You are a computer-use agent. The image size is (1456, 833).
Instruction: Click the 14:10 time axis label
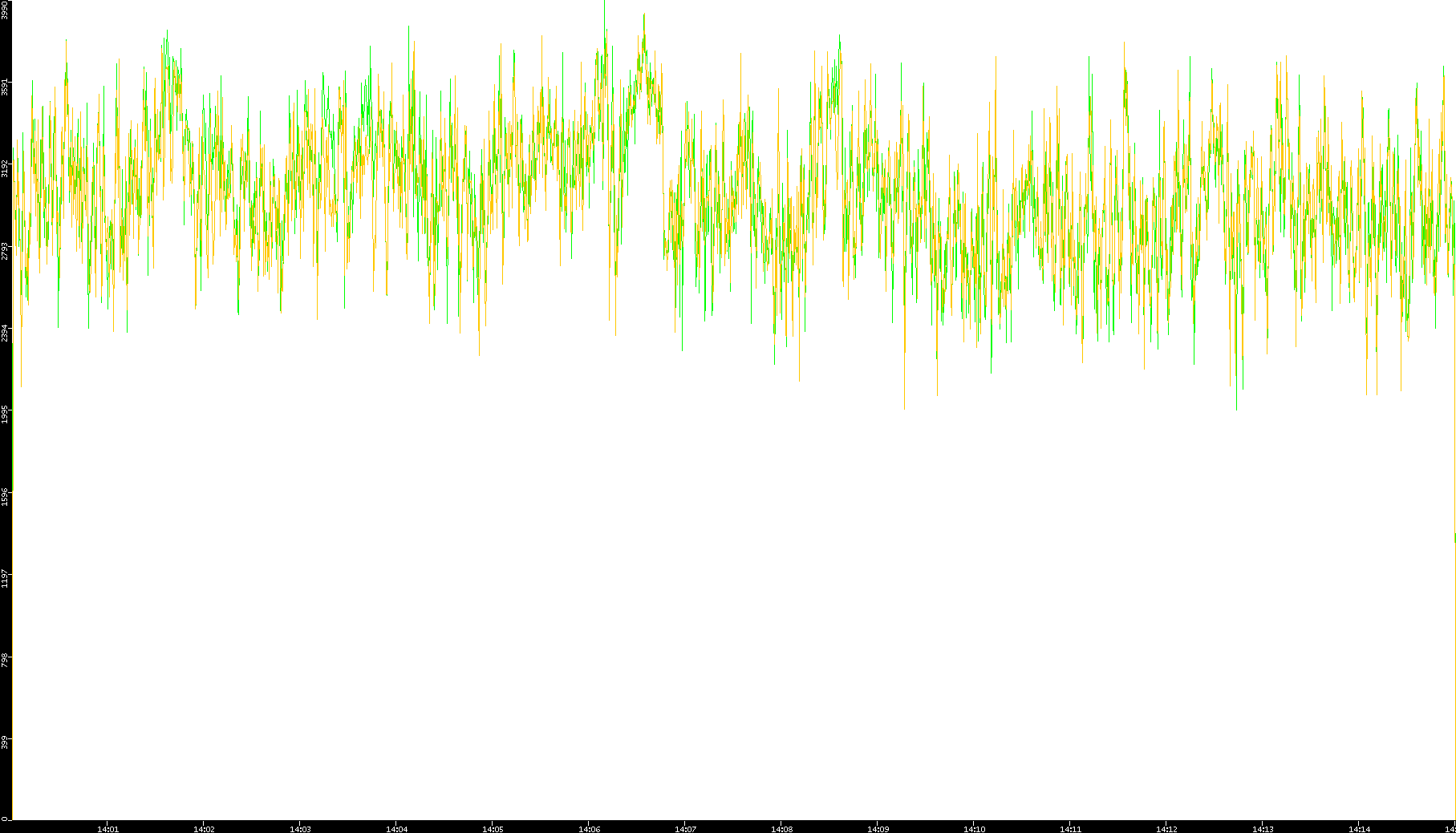[974, 828]
